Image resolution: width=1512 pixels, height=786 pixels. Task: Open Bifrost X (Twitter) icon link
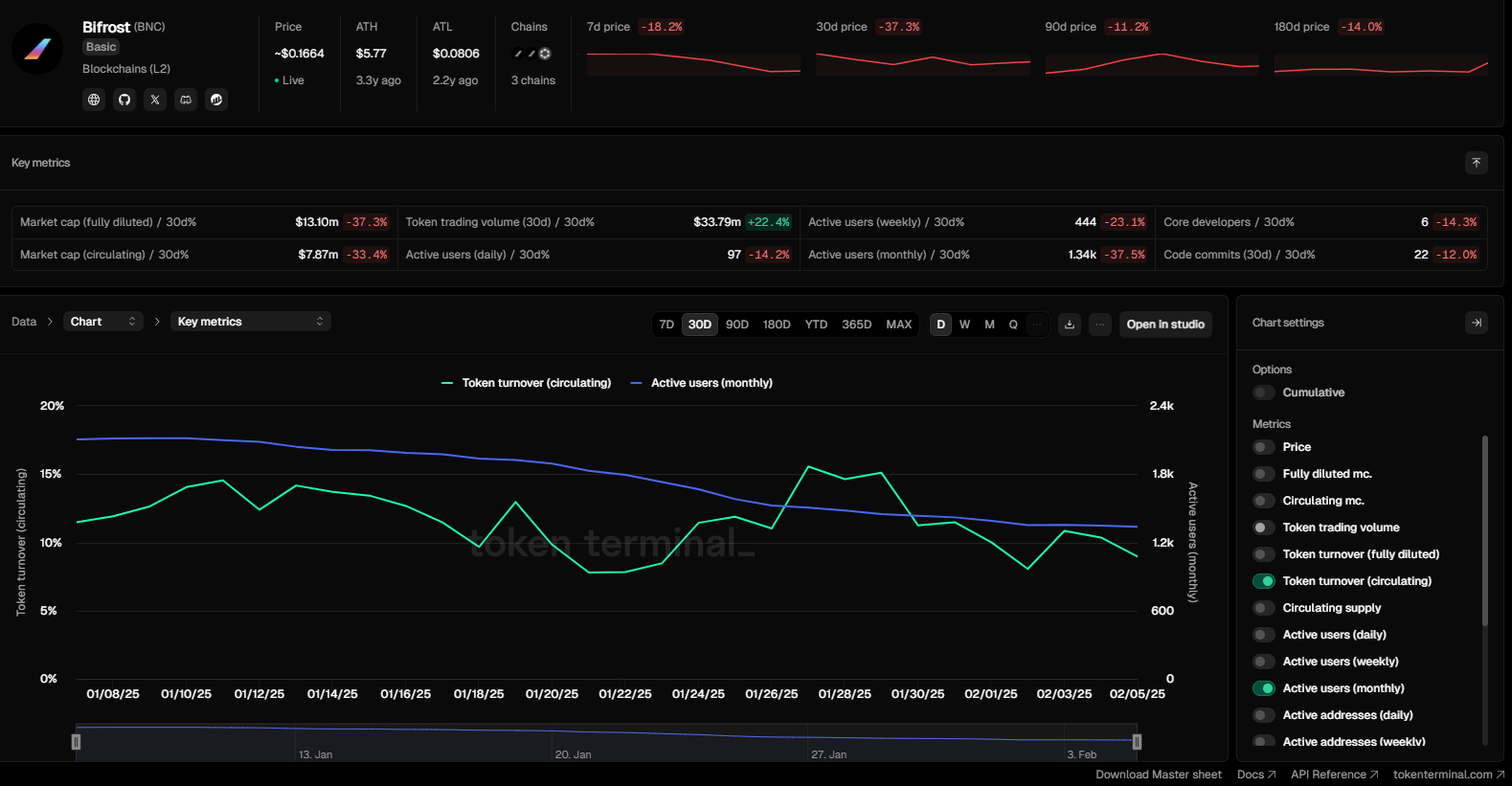[155, 100]
